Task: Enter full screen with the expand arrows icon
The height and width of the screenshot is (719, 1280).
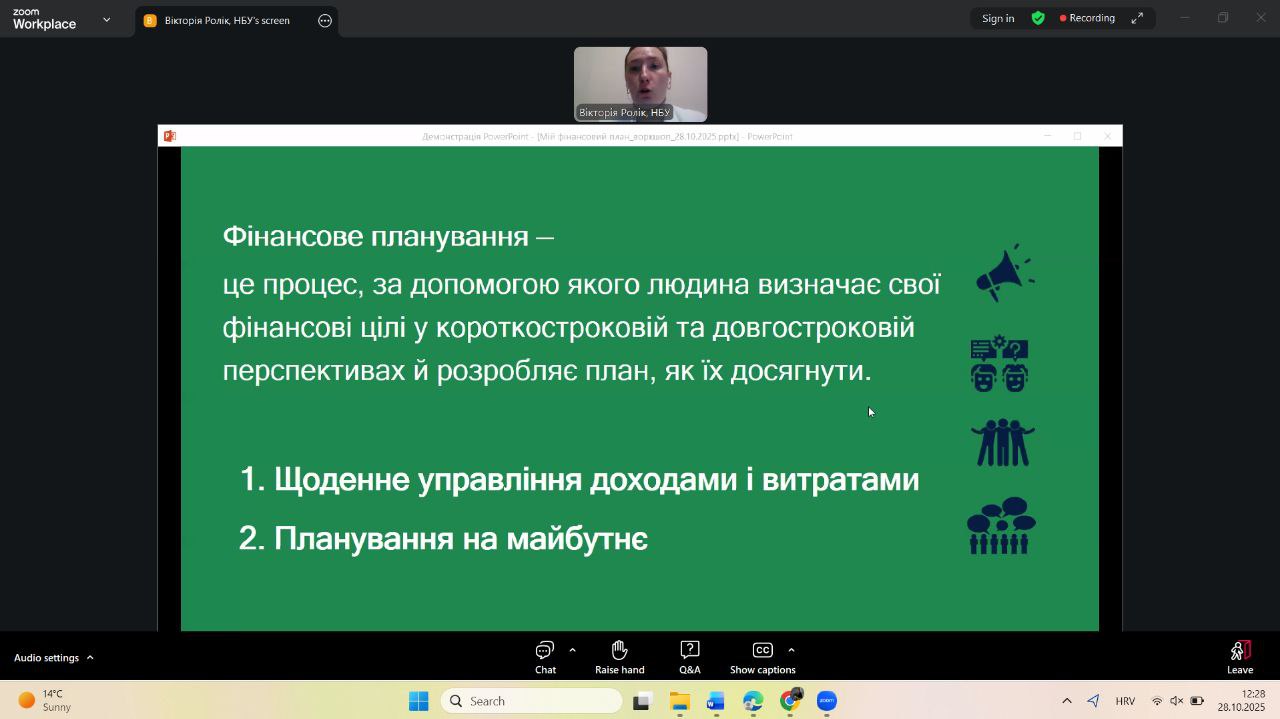Action: (1137, 18)
